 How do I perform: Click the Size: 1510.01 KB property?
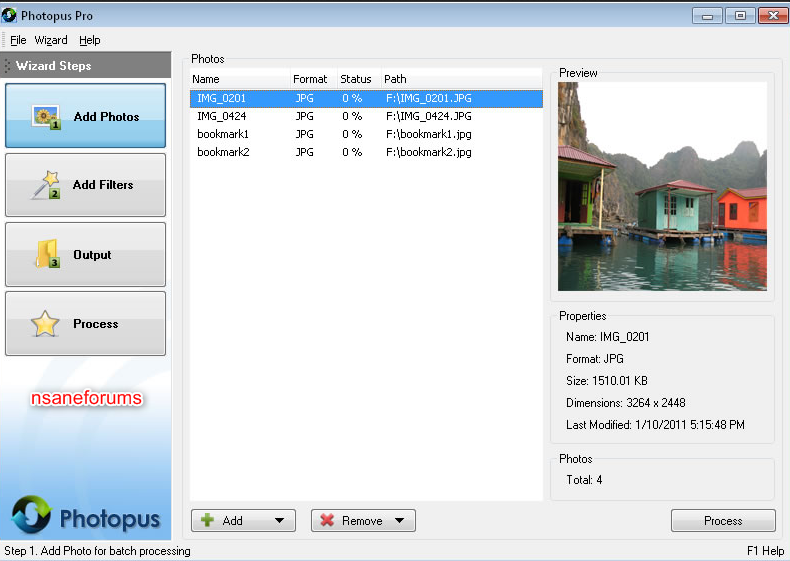click(x=607, y=381)
